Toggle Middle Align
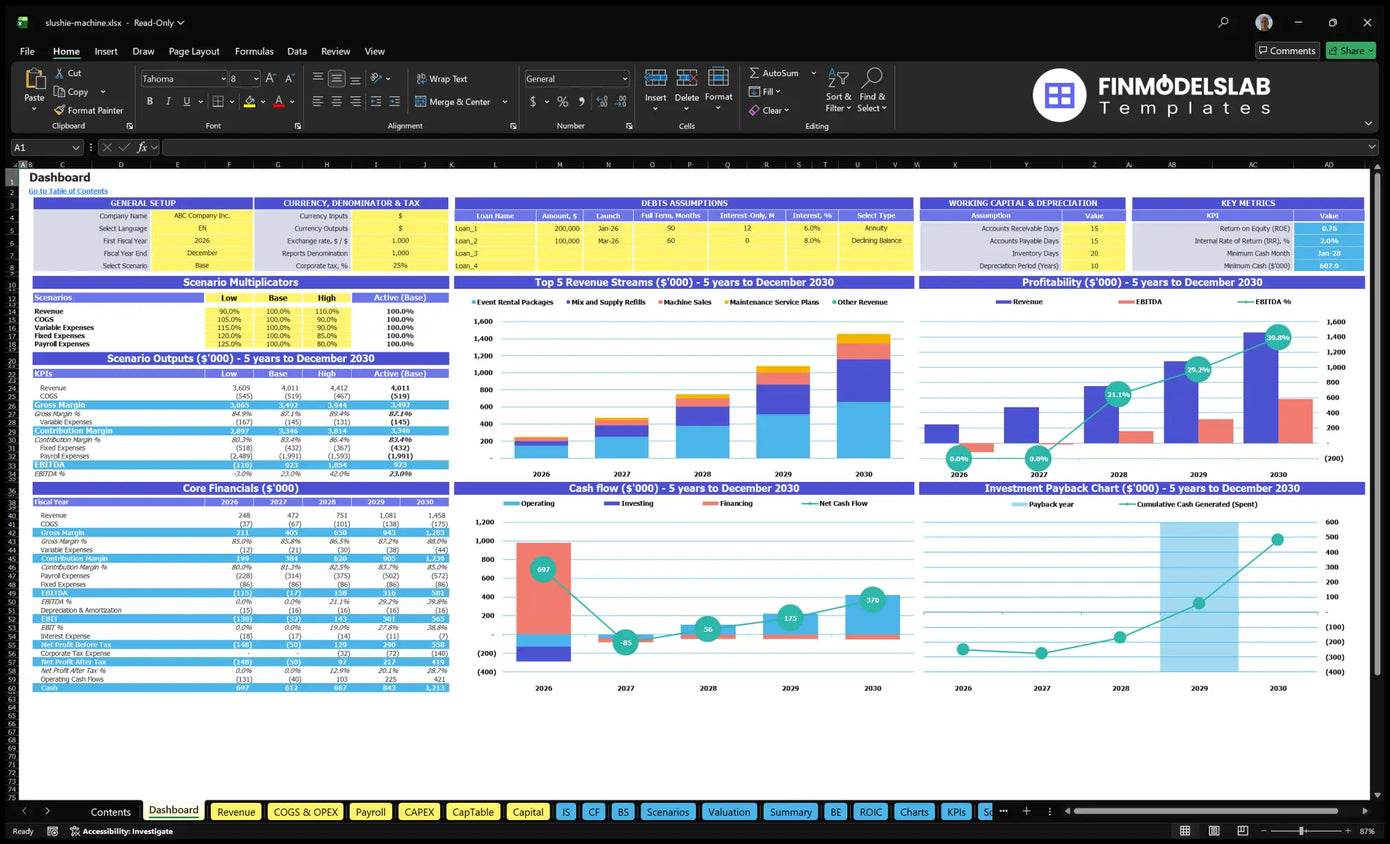This screenshot has width=1390, height=844. click(x=337, y=78)
